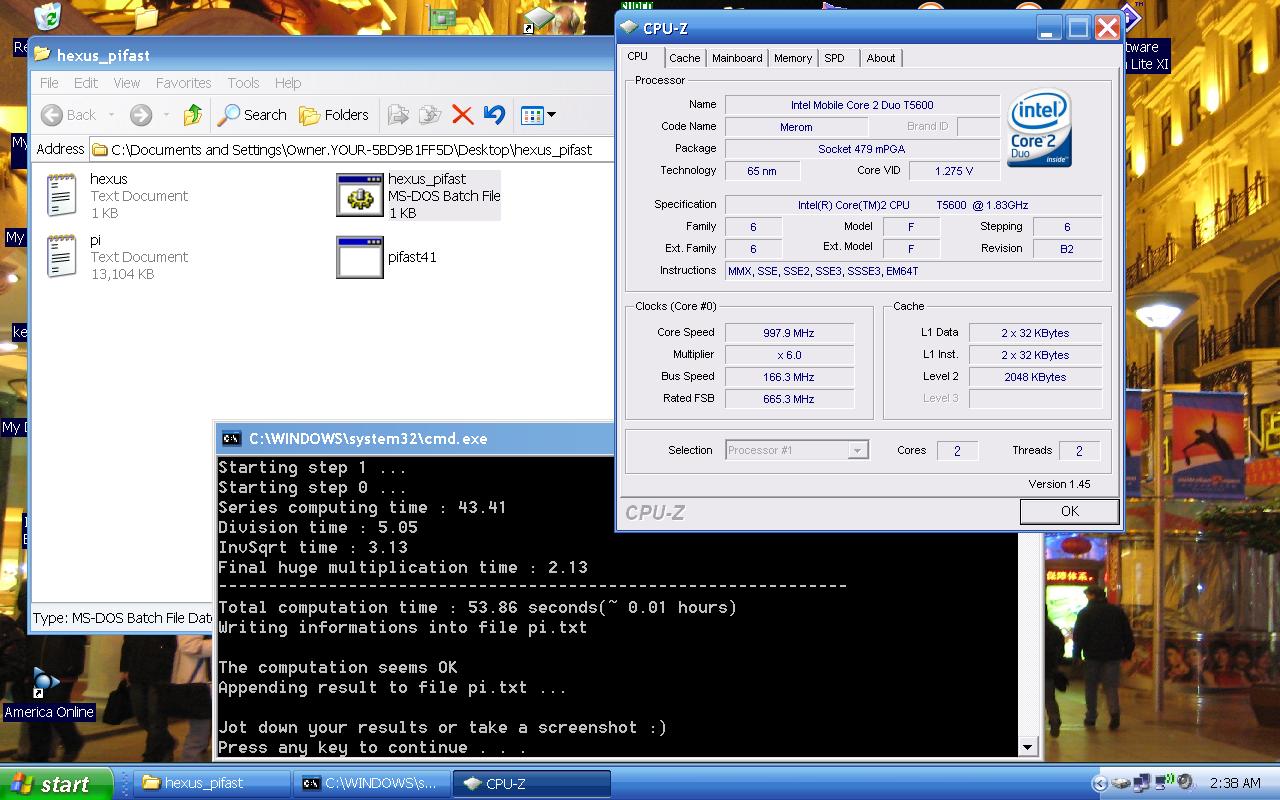1280x800 pixels.
Task: Open the File menu in Explorer
Action: [49, 83]
